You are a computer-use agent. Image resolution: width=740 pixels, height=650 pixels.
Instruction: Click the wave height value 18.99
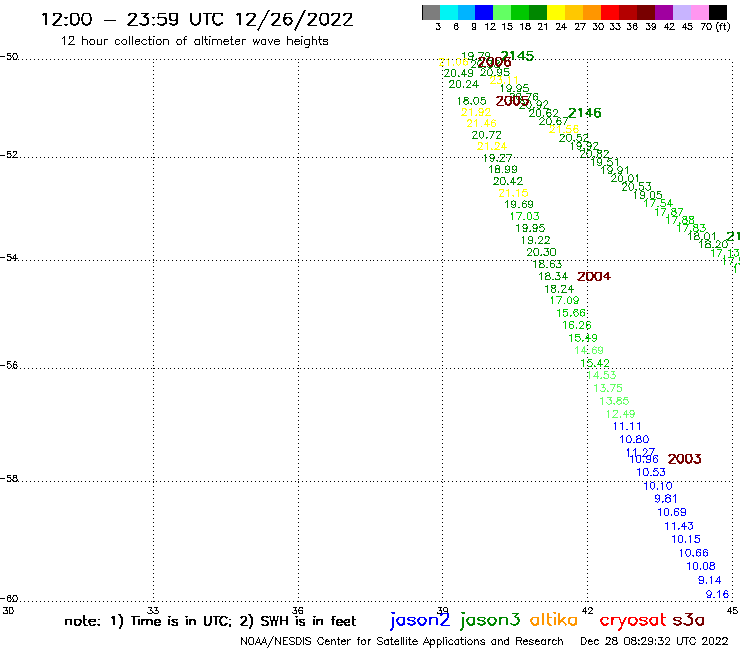pos(503,169)
